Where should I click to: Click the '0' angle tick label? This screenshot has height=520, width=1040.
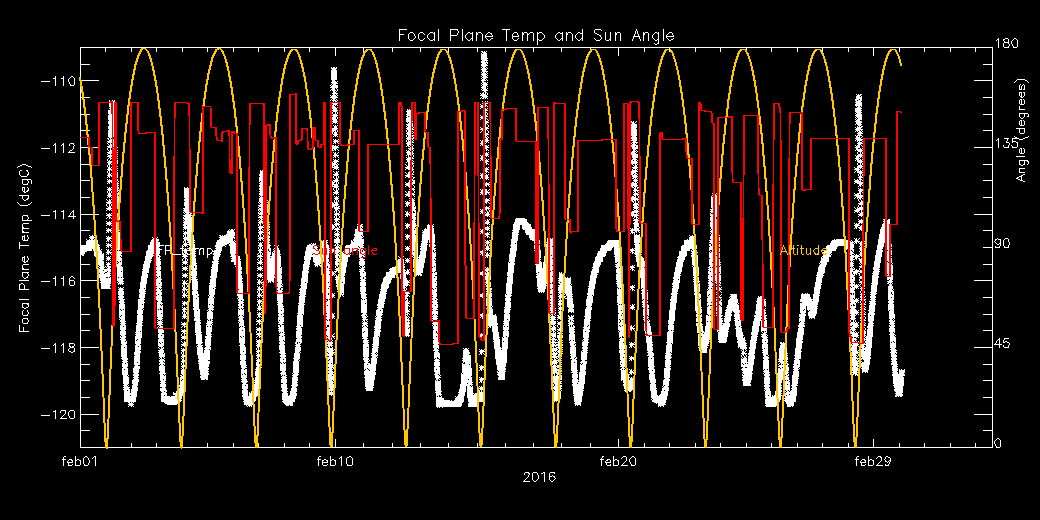tap(998, 444)
